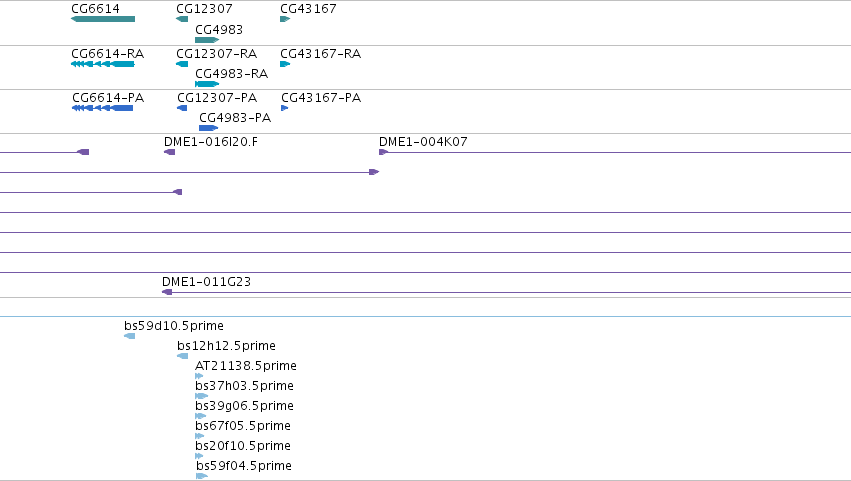Image resolution: width=851 pixels, height=481 pixels.
Task: Click the bs59d10.5prime light-blue arrow glyph
Action: 130,336
